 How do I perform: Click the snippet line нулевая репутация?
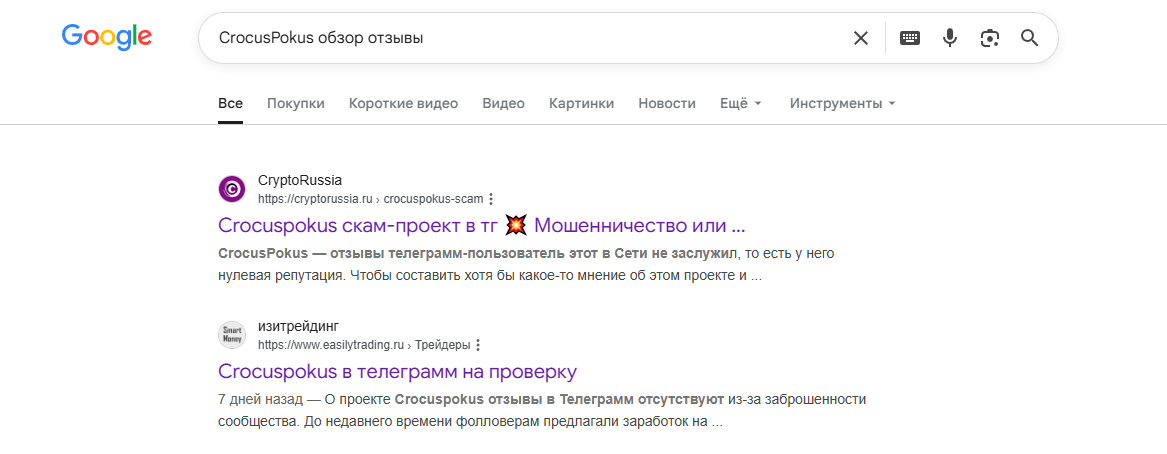coord(490,275)
